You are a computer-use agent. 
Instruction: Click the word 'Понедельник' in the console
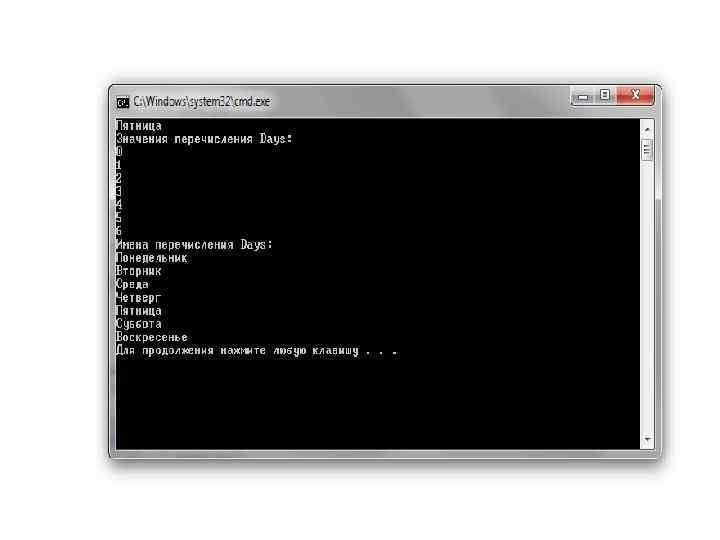[152, 258]
